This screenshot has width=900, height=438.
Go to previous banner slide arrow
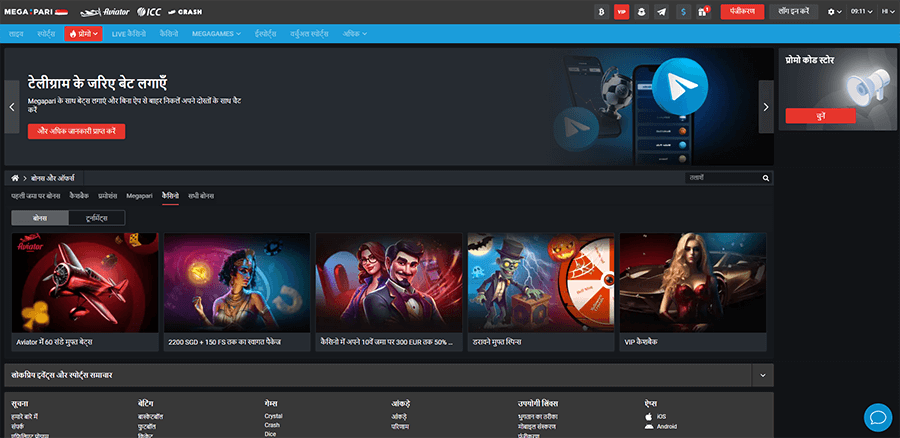coord(11,107)
